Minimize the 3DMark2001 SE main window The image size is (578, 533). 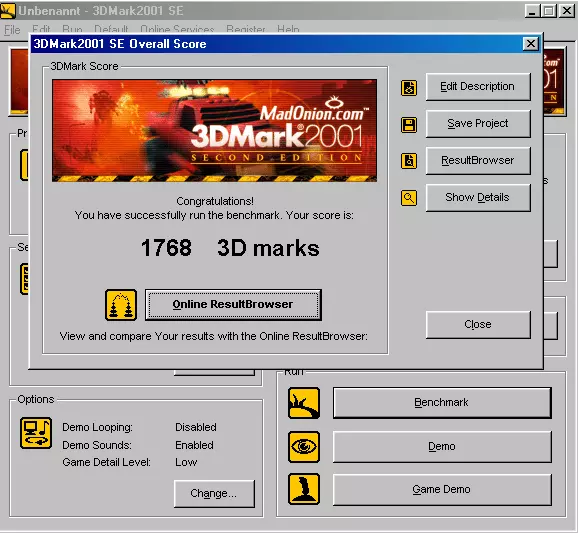tap(532, 11)
